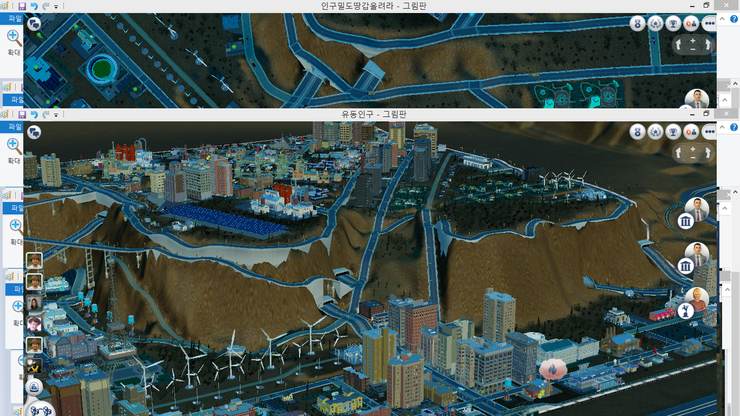Open quick access dropdown in 유동인구 window
The width and height of the screenshot is (740, 416).
click(x=56, y=115)
